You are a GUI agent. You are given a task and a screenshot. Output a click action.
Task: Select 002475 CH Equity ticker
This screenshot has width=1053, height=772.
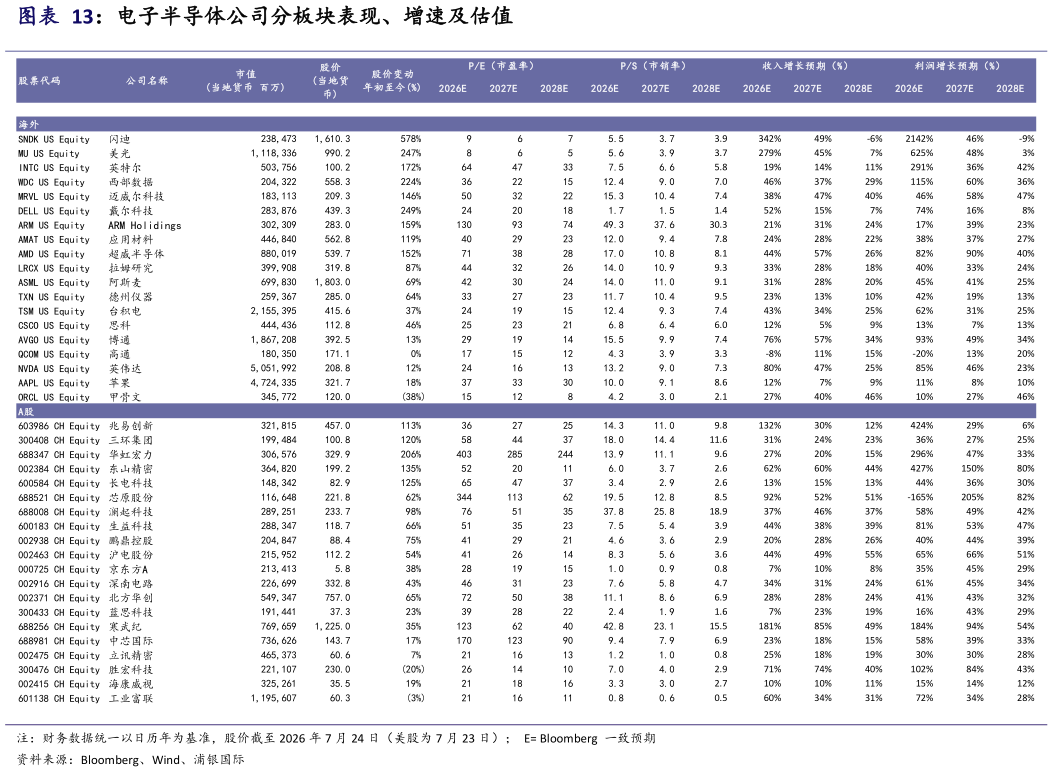coord(59,656)
